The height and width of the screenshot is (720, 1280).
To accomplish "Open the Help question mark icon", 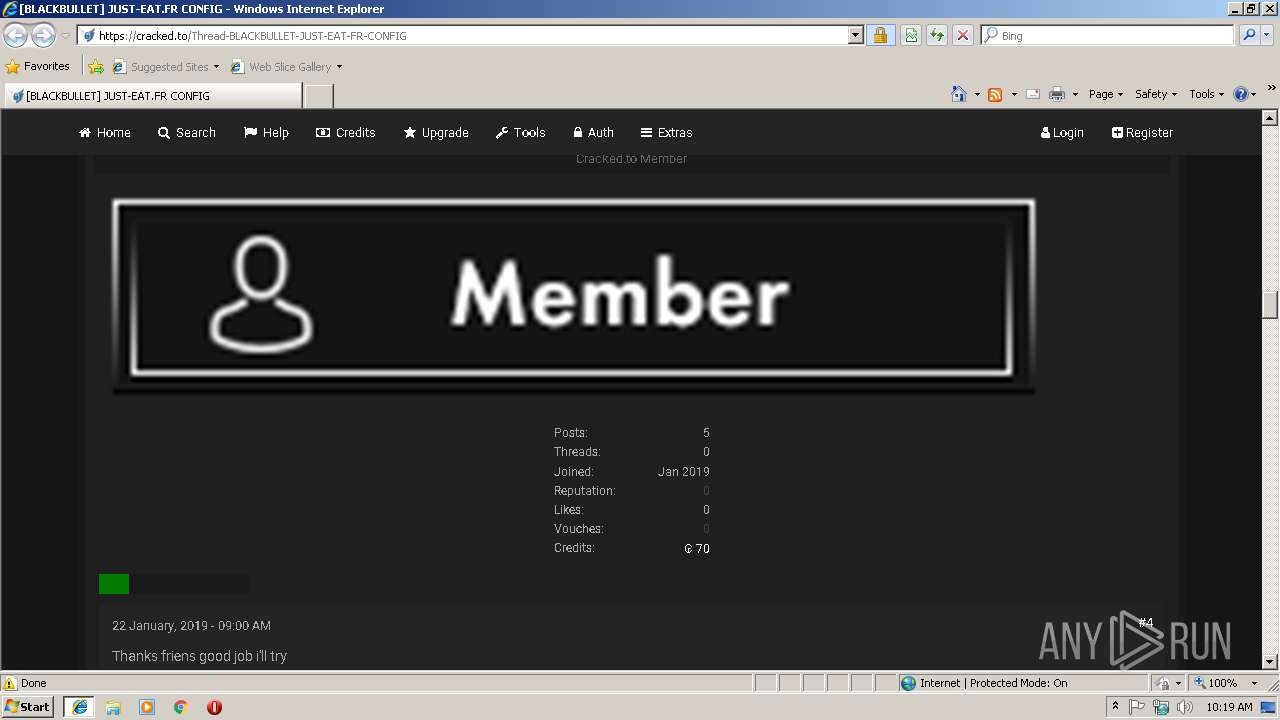I will 1241,94.
